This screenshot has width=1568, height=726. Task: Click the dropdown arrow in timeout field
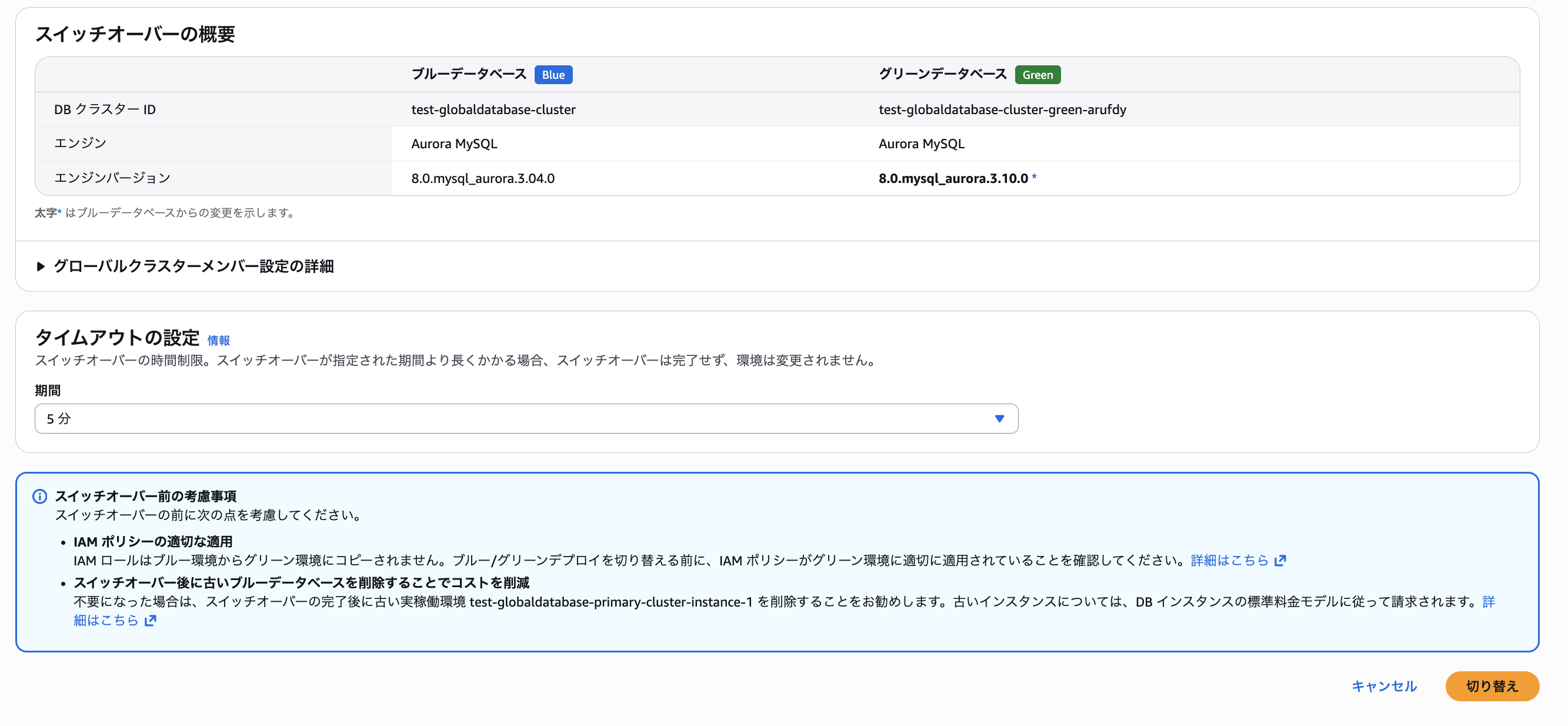pos(999,418)
